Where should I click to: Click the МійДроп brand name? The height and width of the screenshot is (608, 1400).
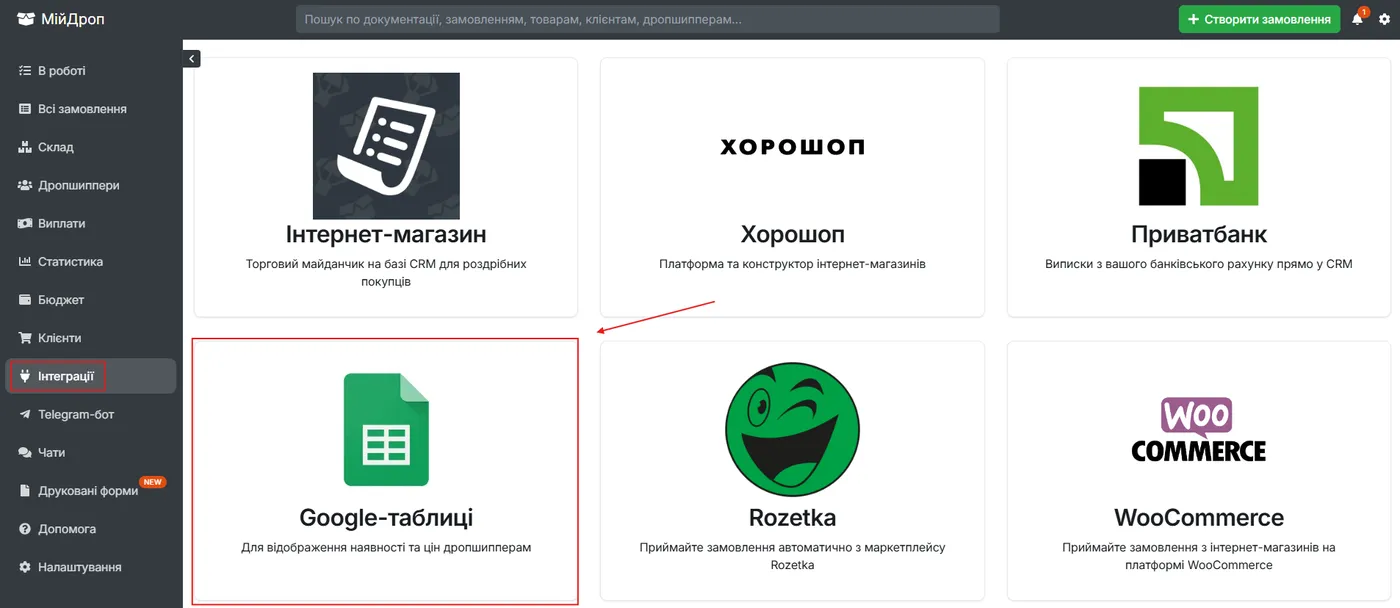coord(73,19)
